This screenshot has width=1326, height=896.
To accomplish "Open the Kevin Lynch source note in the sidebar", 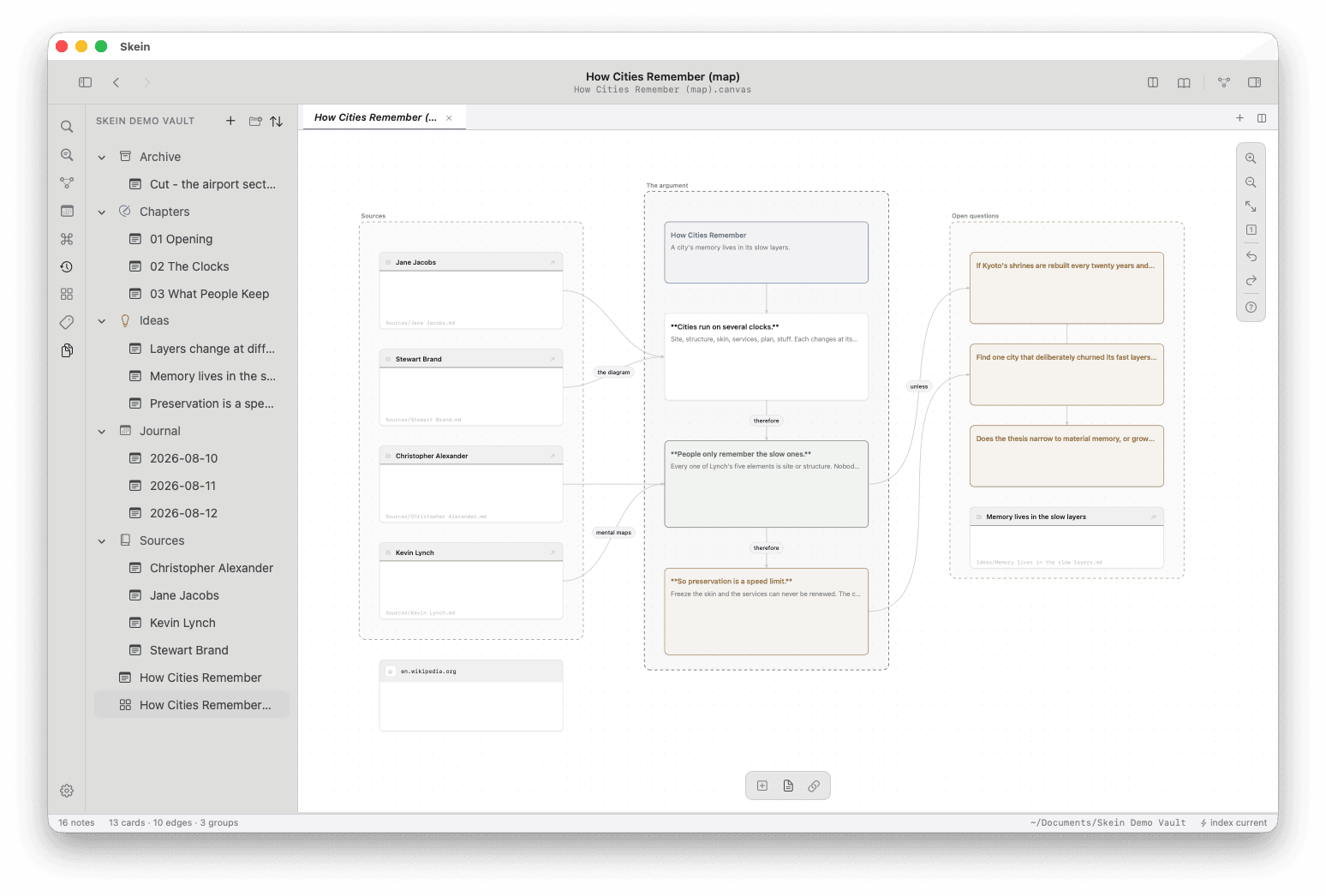I will pyautogui.click(x=192, y=623).
